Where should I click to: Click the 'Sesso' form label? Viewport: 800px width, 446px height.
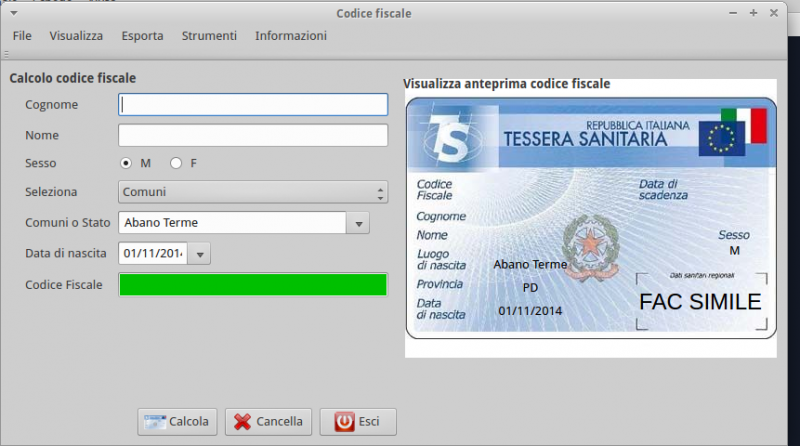click(40, 163)
